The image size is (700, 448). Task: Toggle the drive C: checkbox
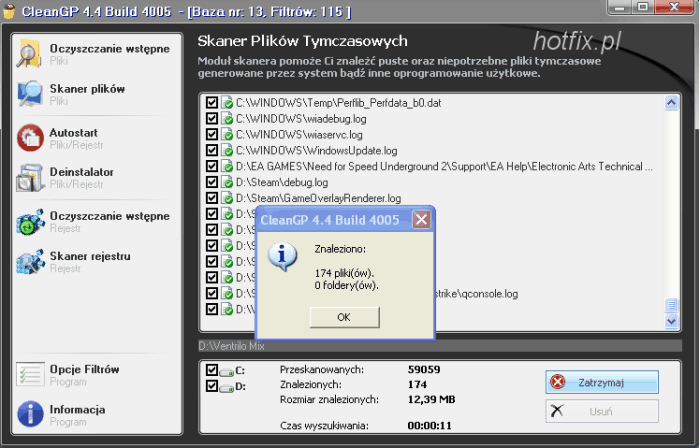coord(211,371)
